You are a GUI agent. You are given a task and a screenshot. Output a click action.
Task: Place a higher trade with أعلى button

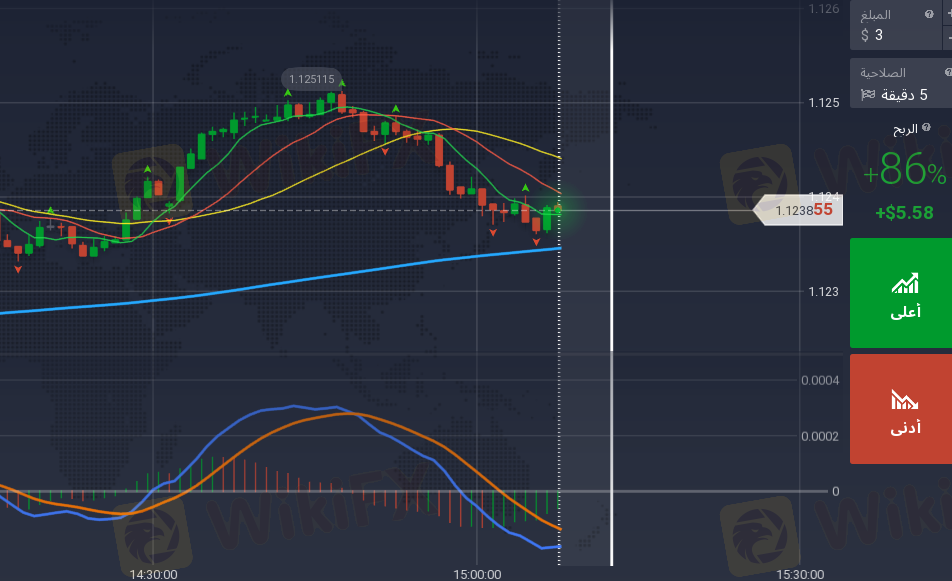[x=901, y=293]
